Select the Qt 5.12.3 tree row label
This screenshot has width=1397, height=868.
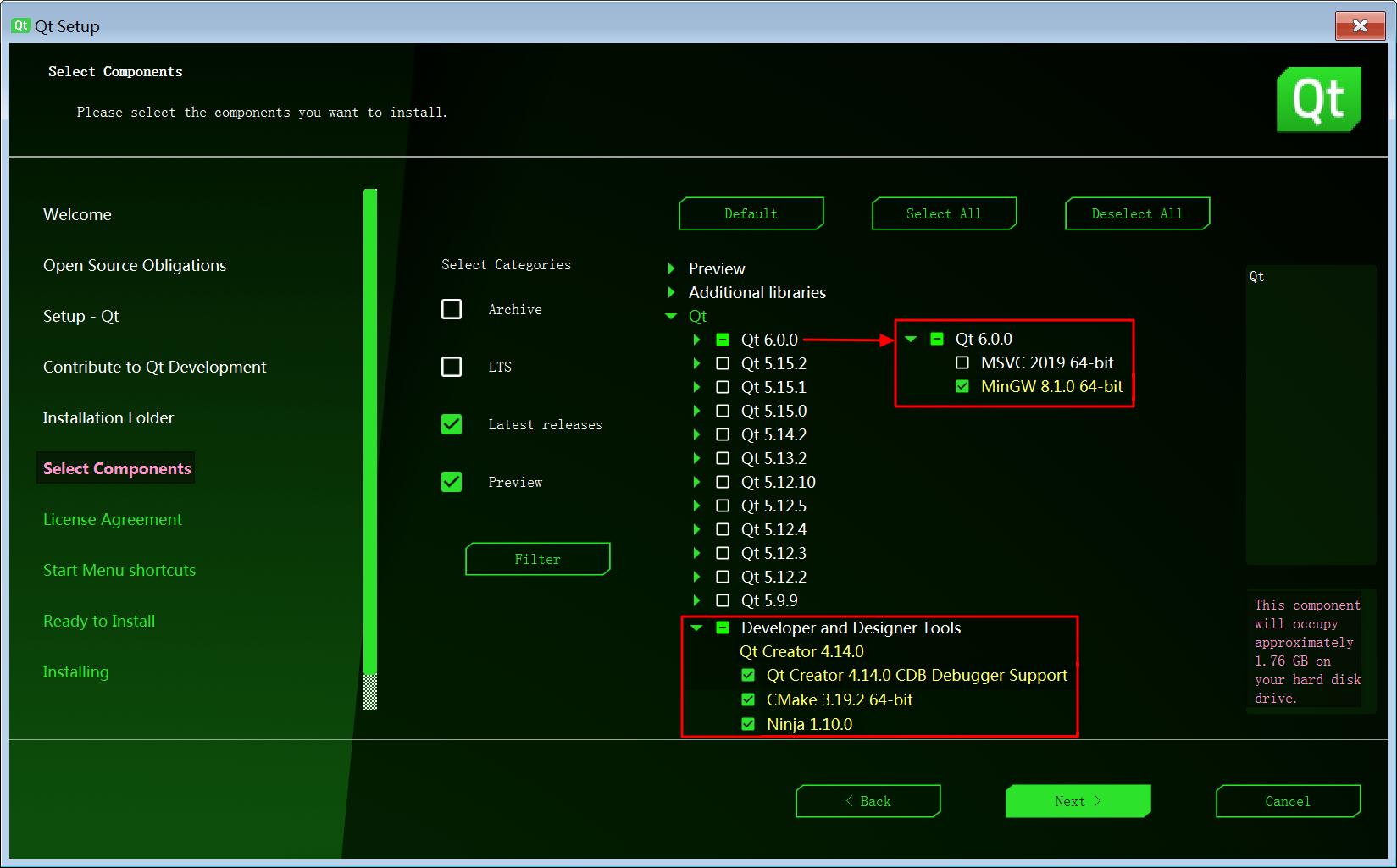[773, 553]
